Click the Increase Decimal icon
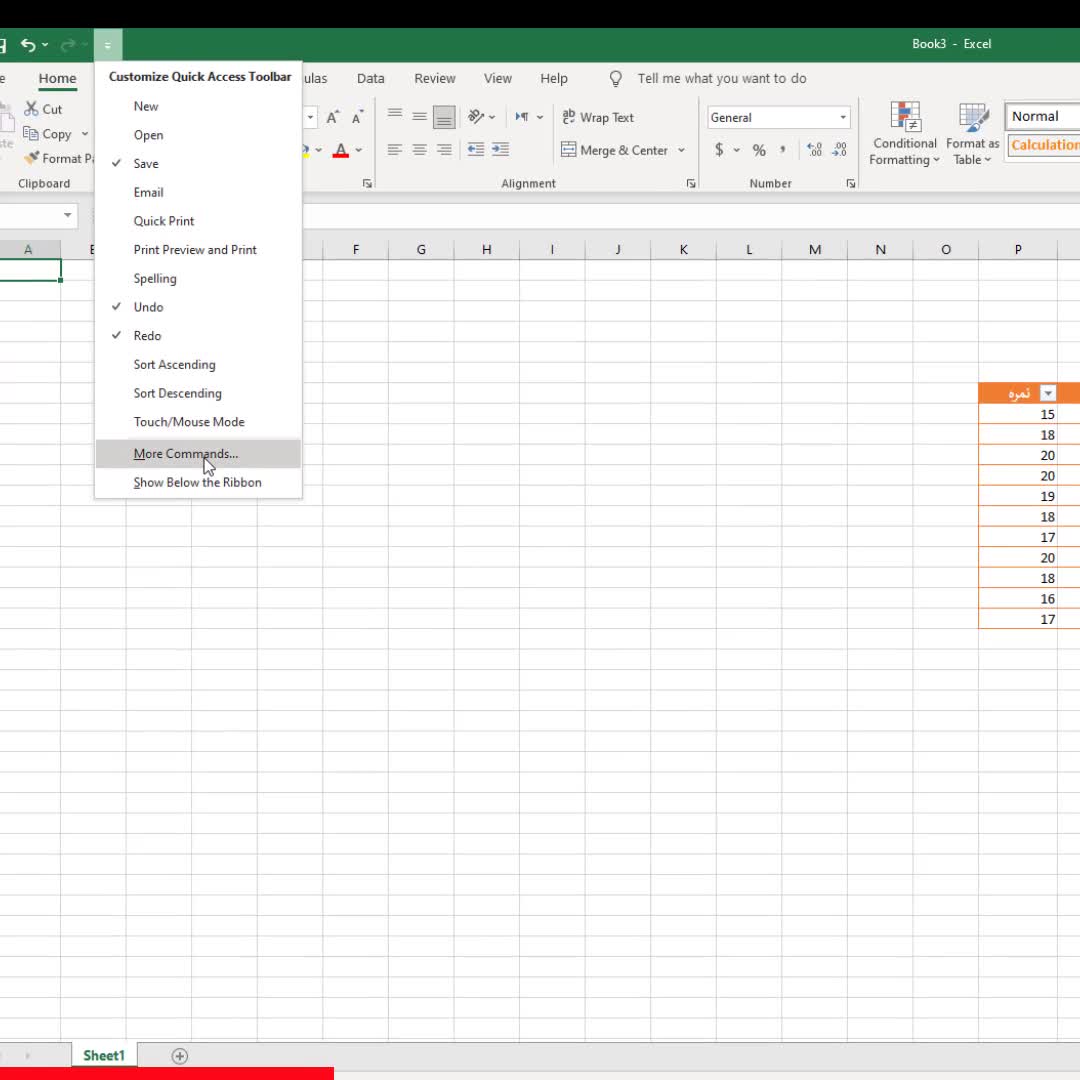Screen dimensions: 1080x1080 point(814,150)
